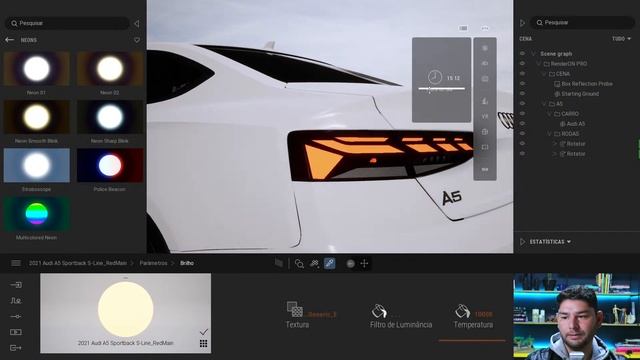
Task: Open the Textura parameter
Action: pyautogui.click(x=297, y=324)
